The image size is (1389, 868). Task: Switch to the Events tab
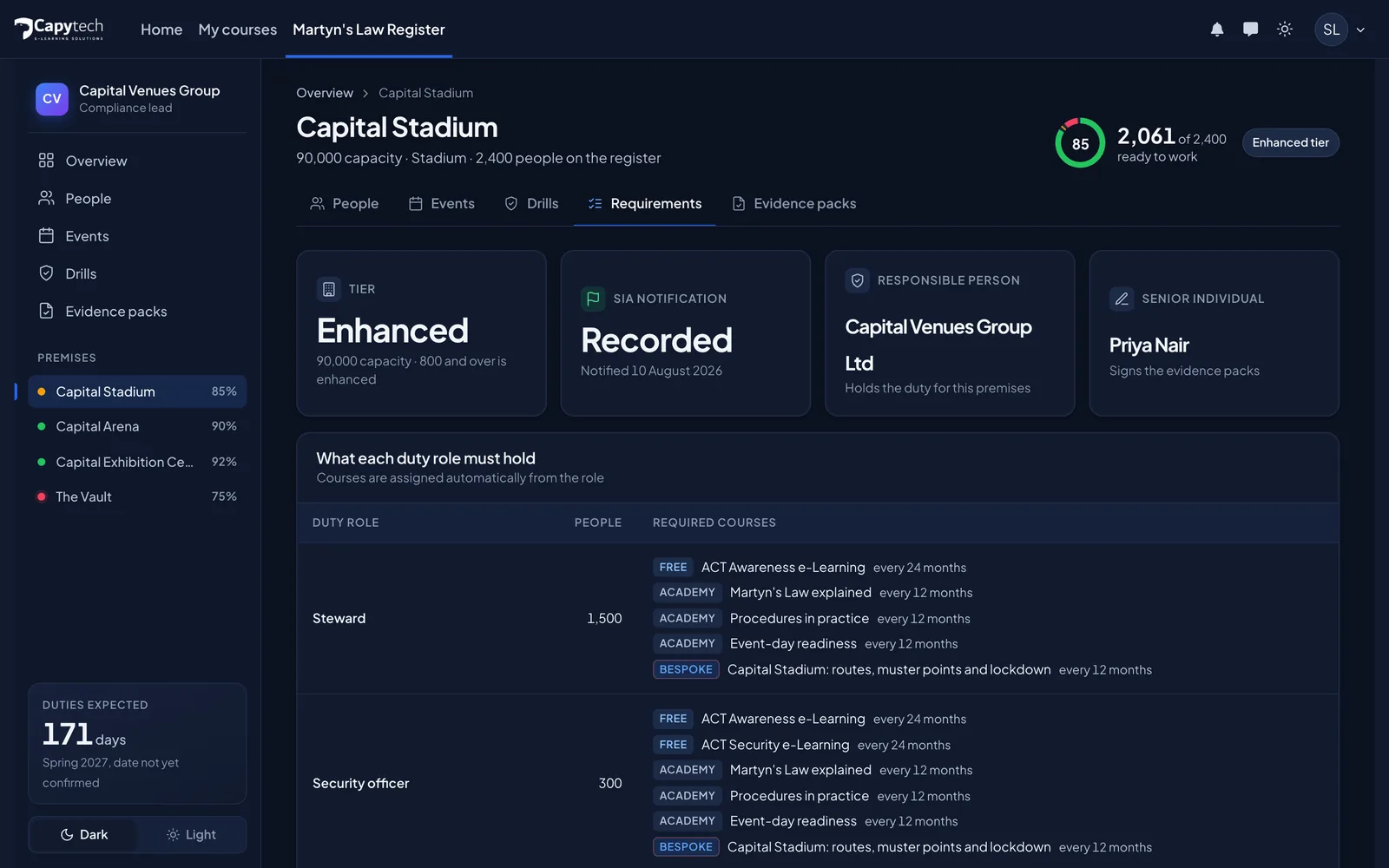coord(442,204)
